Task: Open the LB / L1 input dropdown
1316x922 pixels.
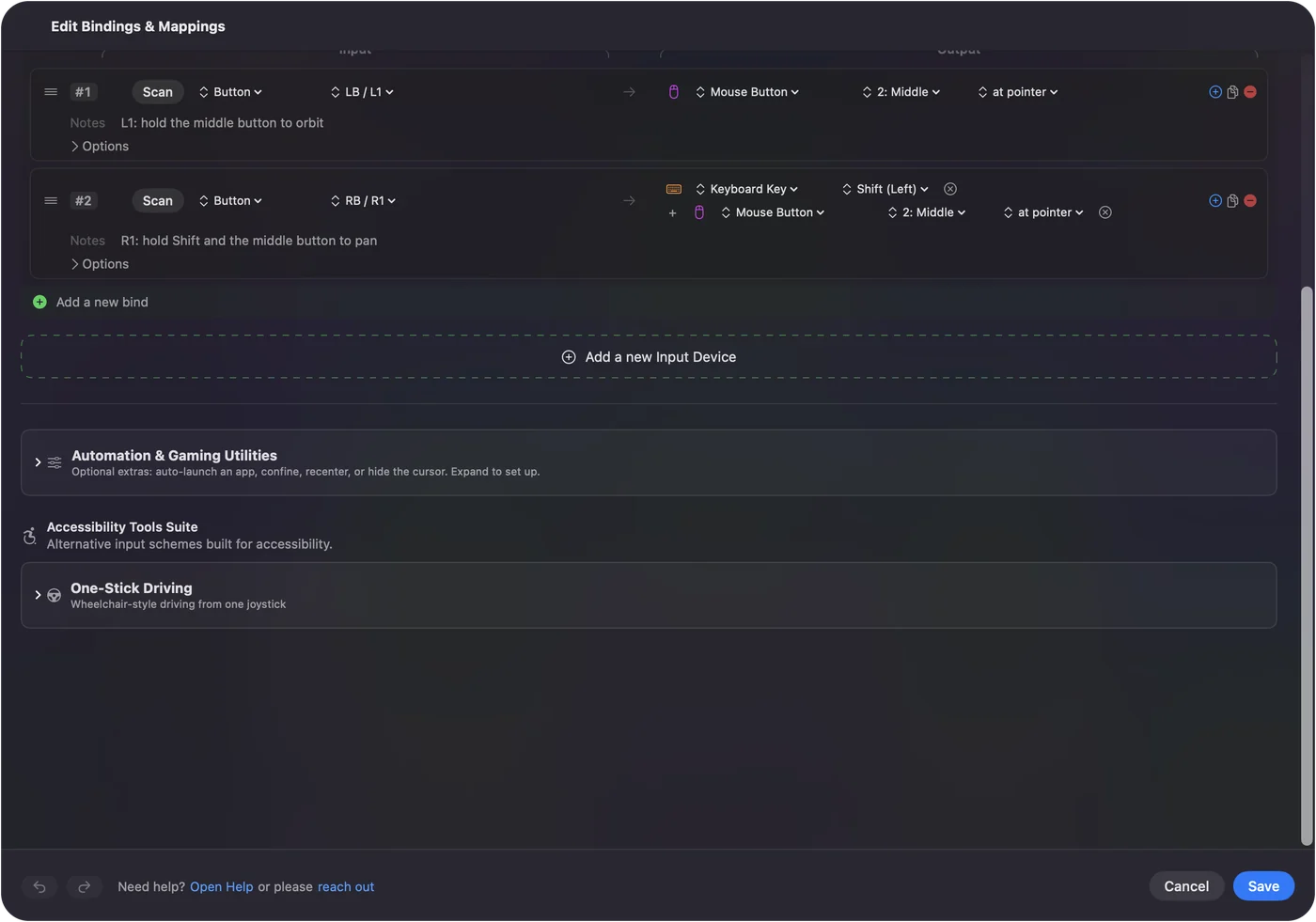Action: [362, 92]
